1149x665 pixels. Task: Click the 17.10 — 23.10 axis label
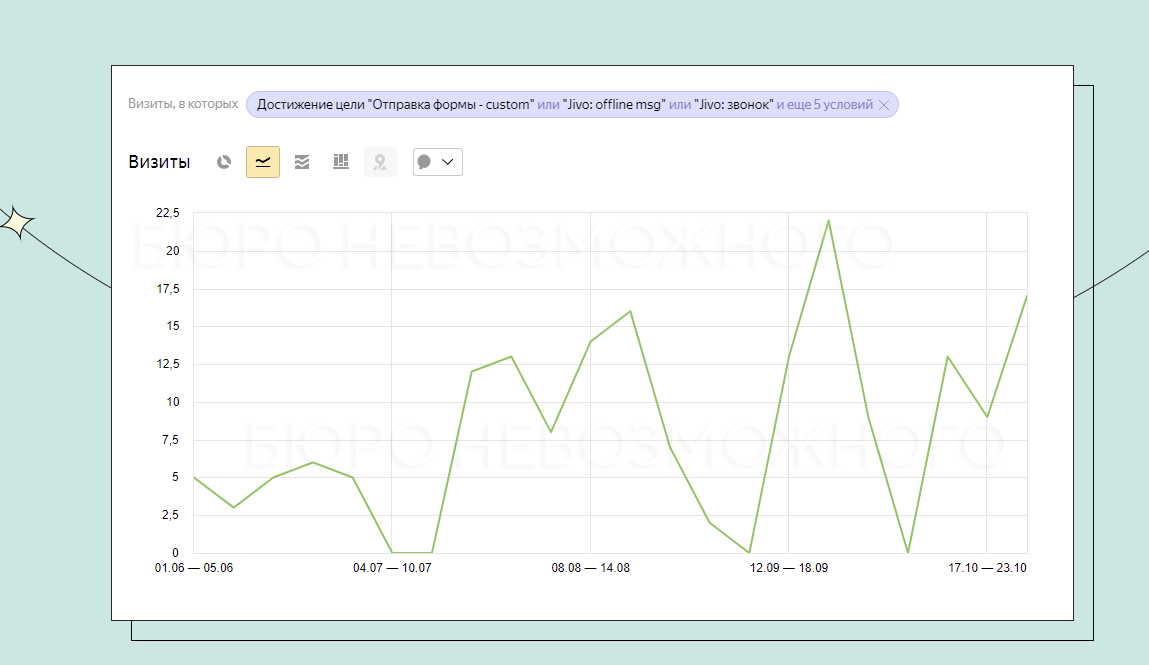987,568
